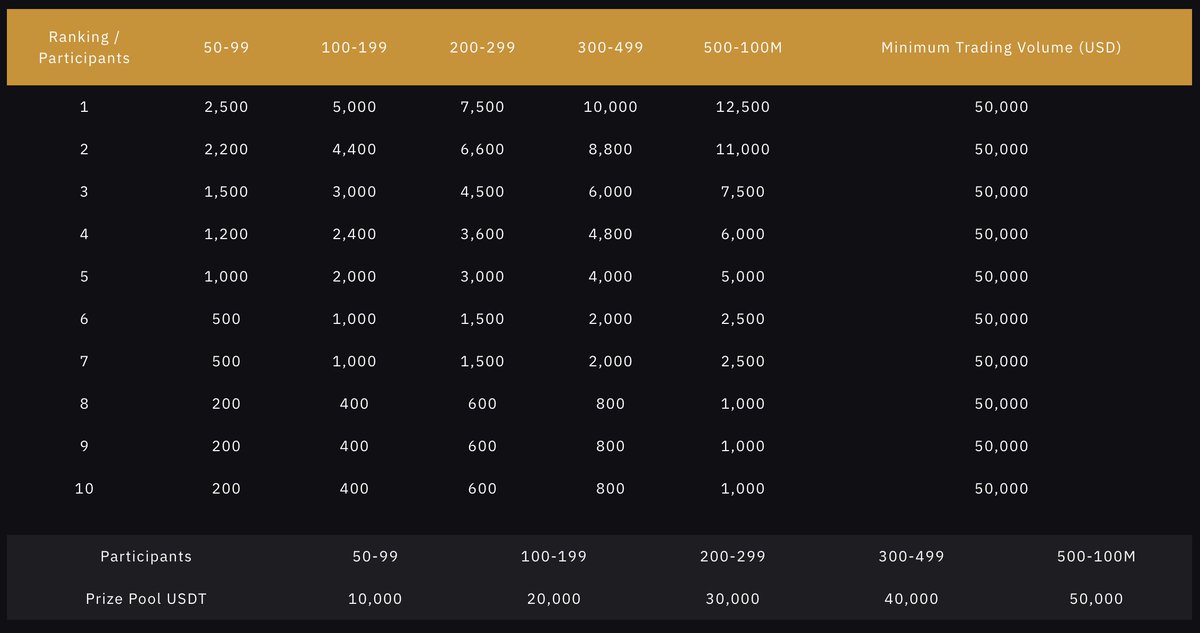
Task: Click the 200-299 gold column header
Action: click(482, 48)
